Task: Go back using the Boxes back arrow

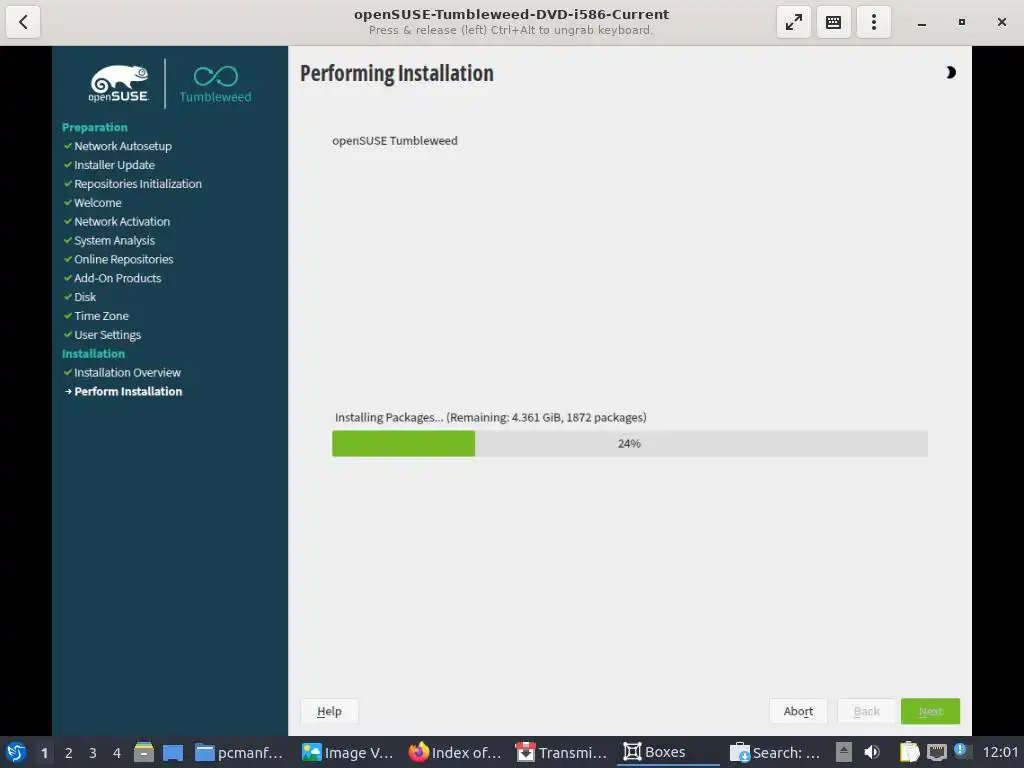Action: (x=23, y=22)
